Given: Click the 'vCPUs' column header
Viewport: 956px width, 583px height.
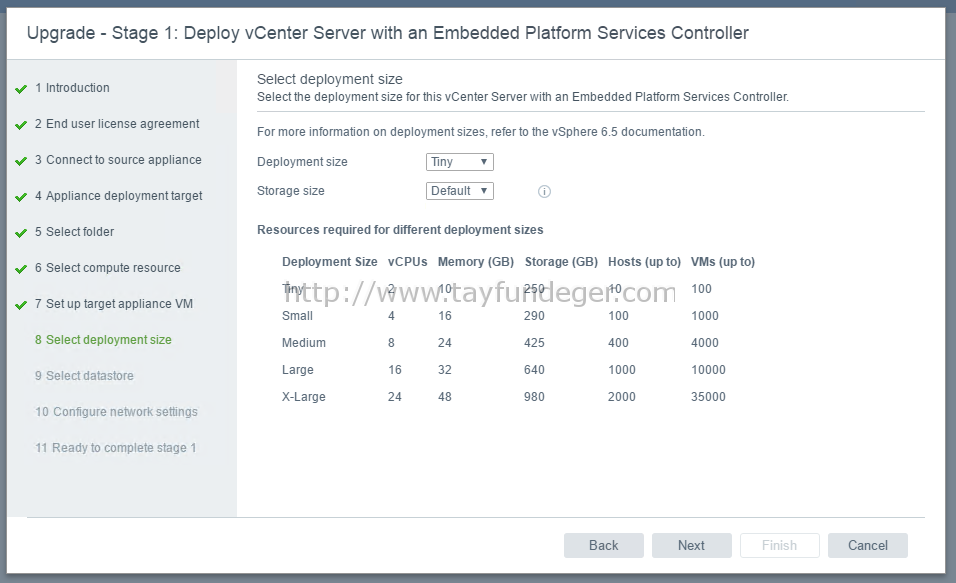Looking at the screenshot, I should [x=407, y=262].
